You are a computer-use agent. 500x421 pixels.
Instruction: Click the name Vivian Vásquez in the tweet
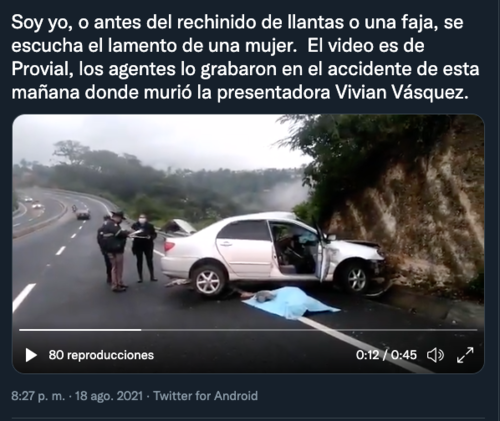click(400, 92)
